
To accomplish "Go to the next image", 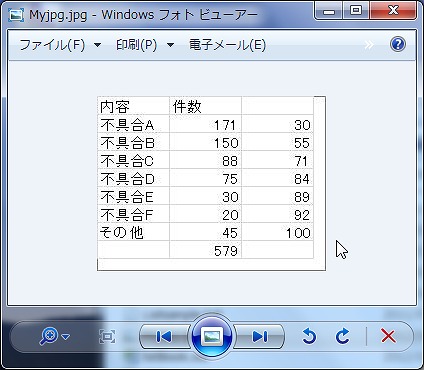I will [x=260, y=336].
